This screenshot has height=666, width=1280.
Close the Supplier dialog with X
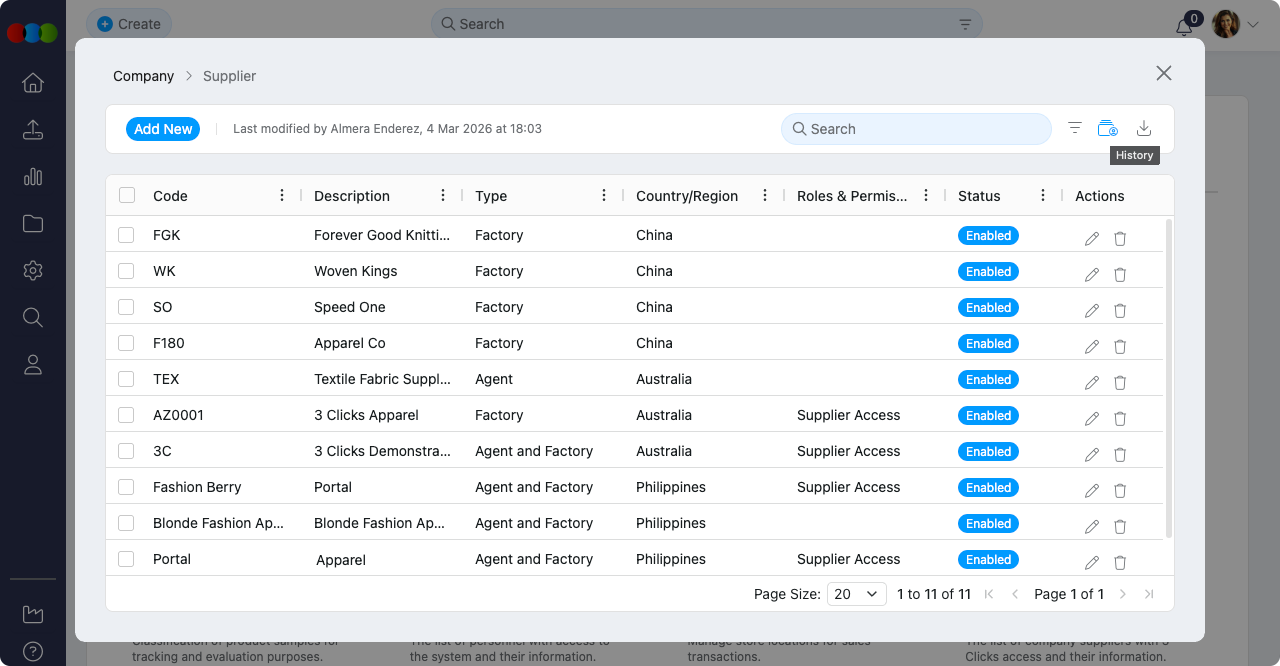1163,73
